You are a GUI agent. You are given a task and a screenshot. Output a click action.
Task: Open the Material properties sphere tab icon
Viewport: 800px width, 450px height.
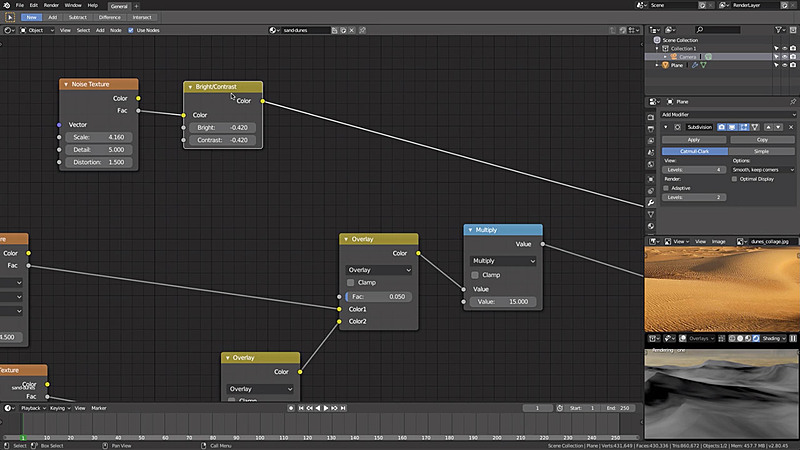pos(651,226)
